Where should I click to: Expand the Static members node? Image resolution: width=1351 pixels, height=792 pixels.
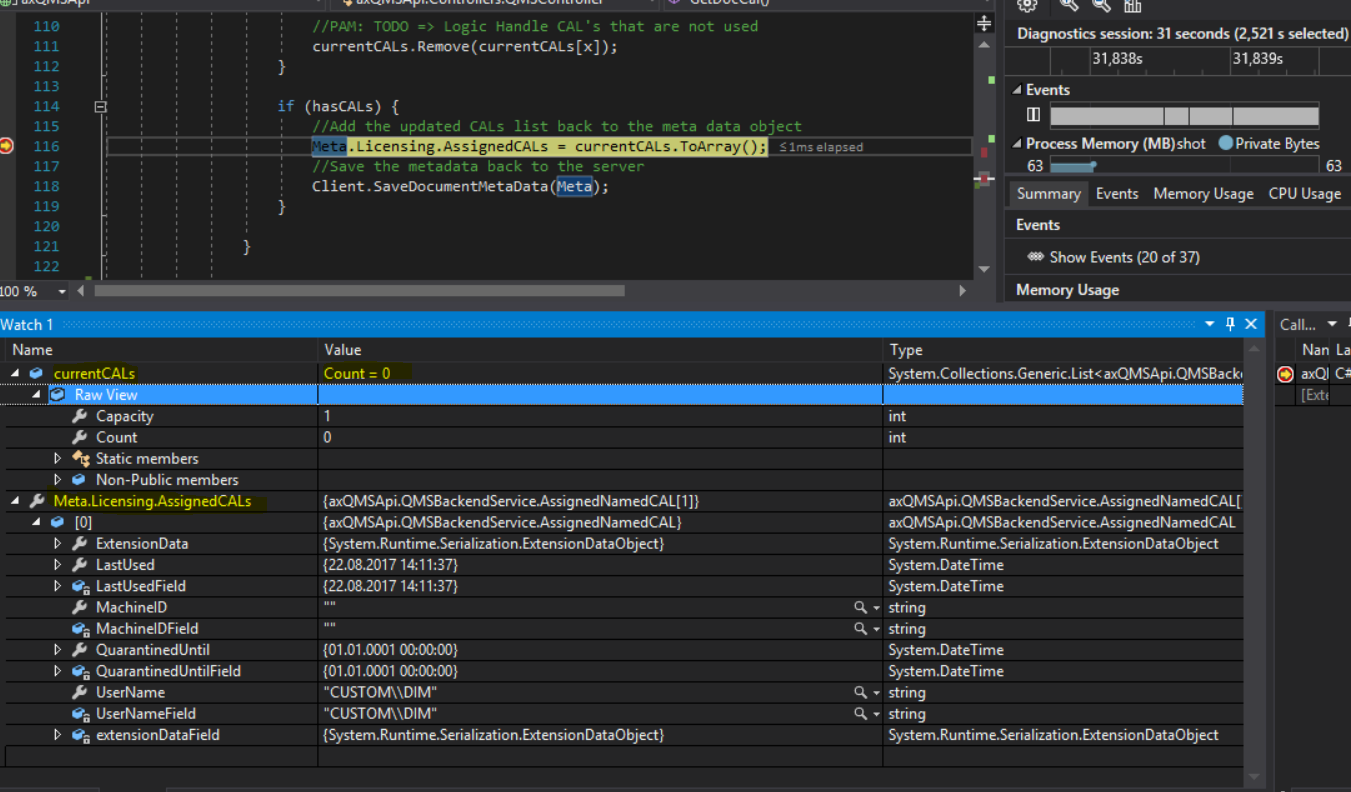coord(58,459)
